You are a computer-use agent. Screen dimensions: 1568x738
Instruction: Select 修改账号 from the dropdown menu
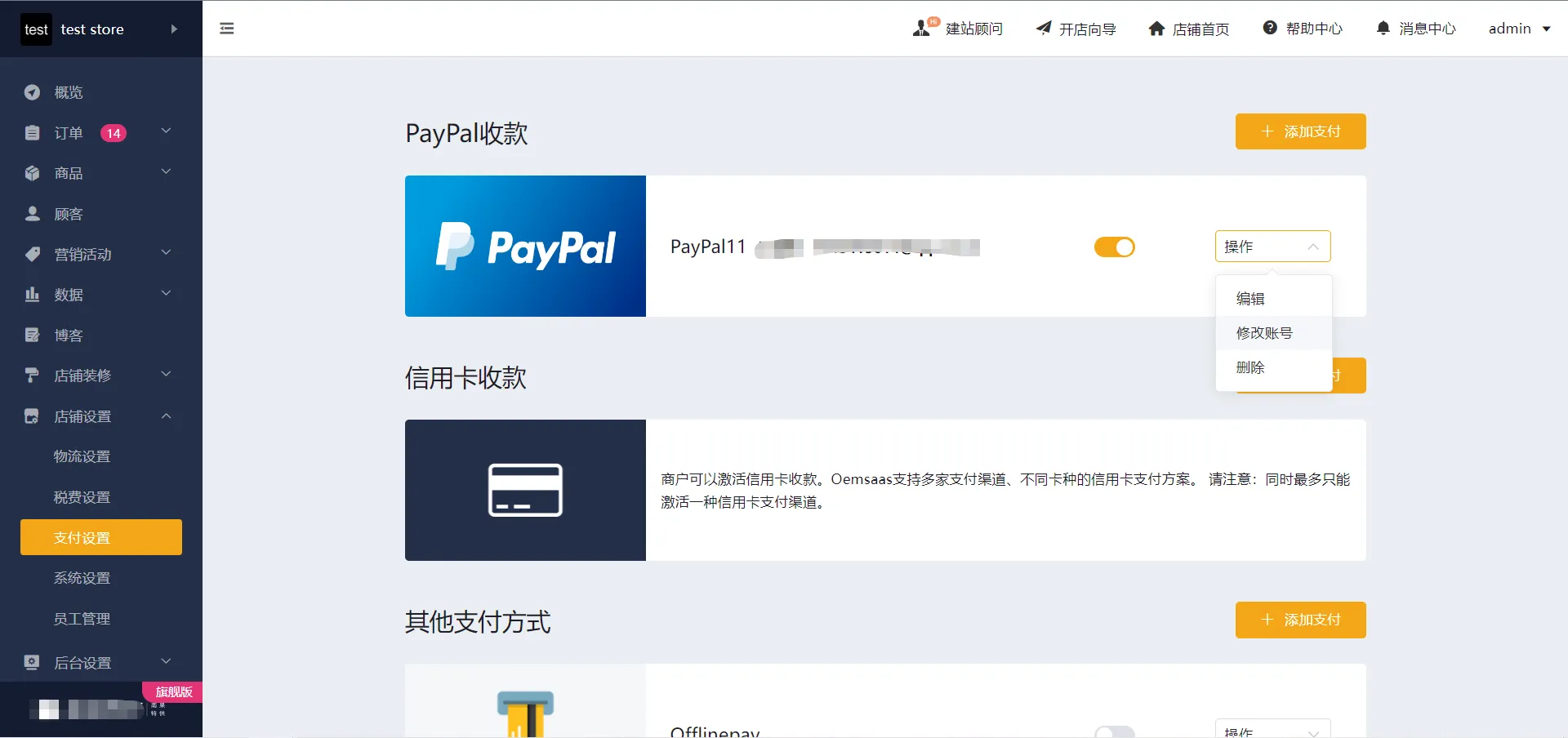coord(1273,333)
